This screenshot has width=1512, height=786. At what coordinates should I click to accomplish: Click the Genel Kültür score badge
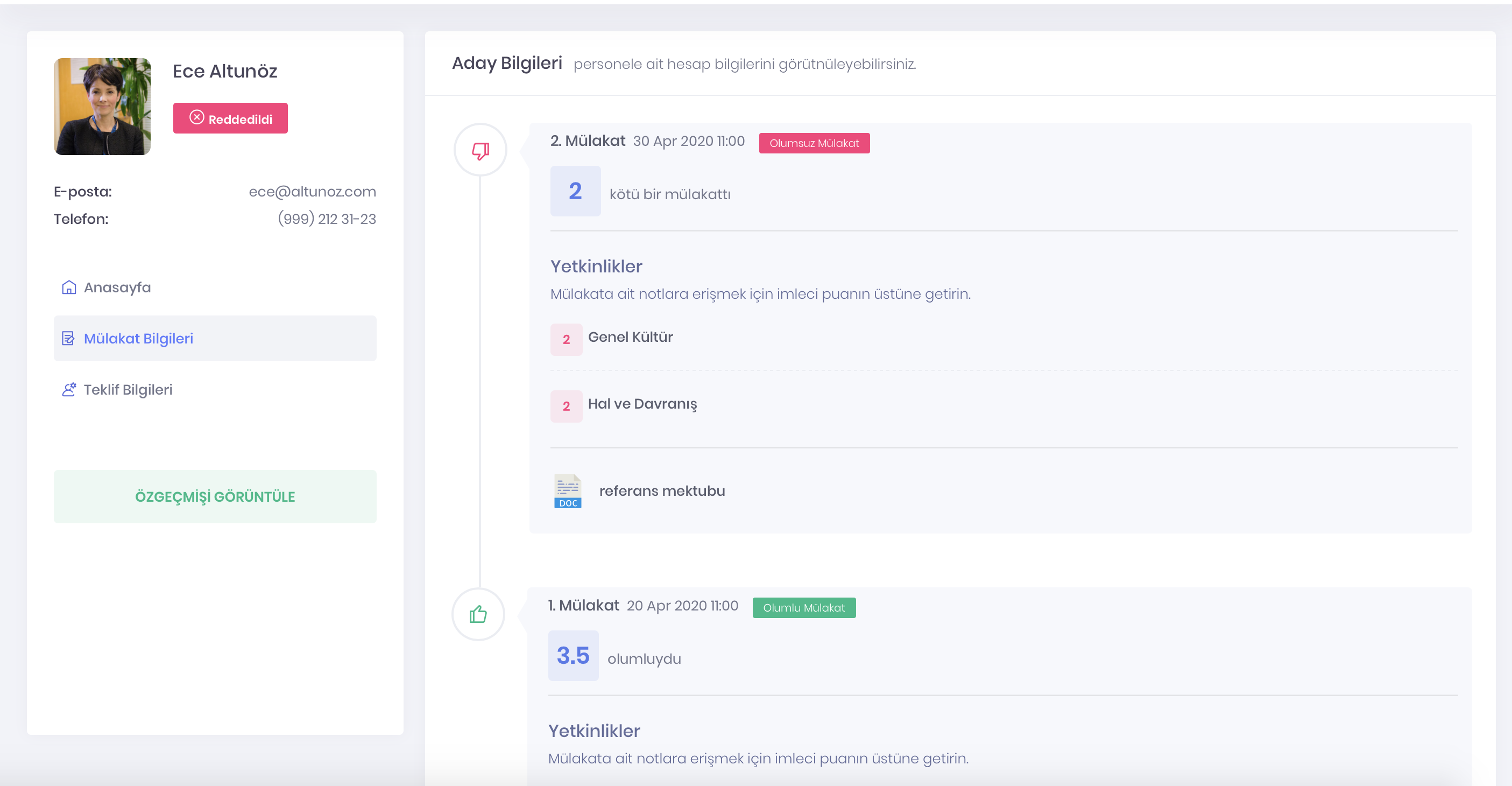click(566, 339)
